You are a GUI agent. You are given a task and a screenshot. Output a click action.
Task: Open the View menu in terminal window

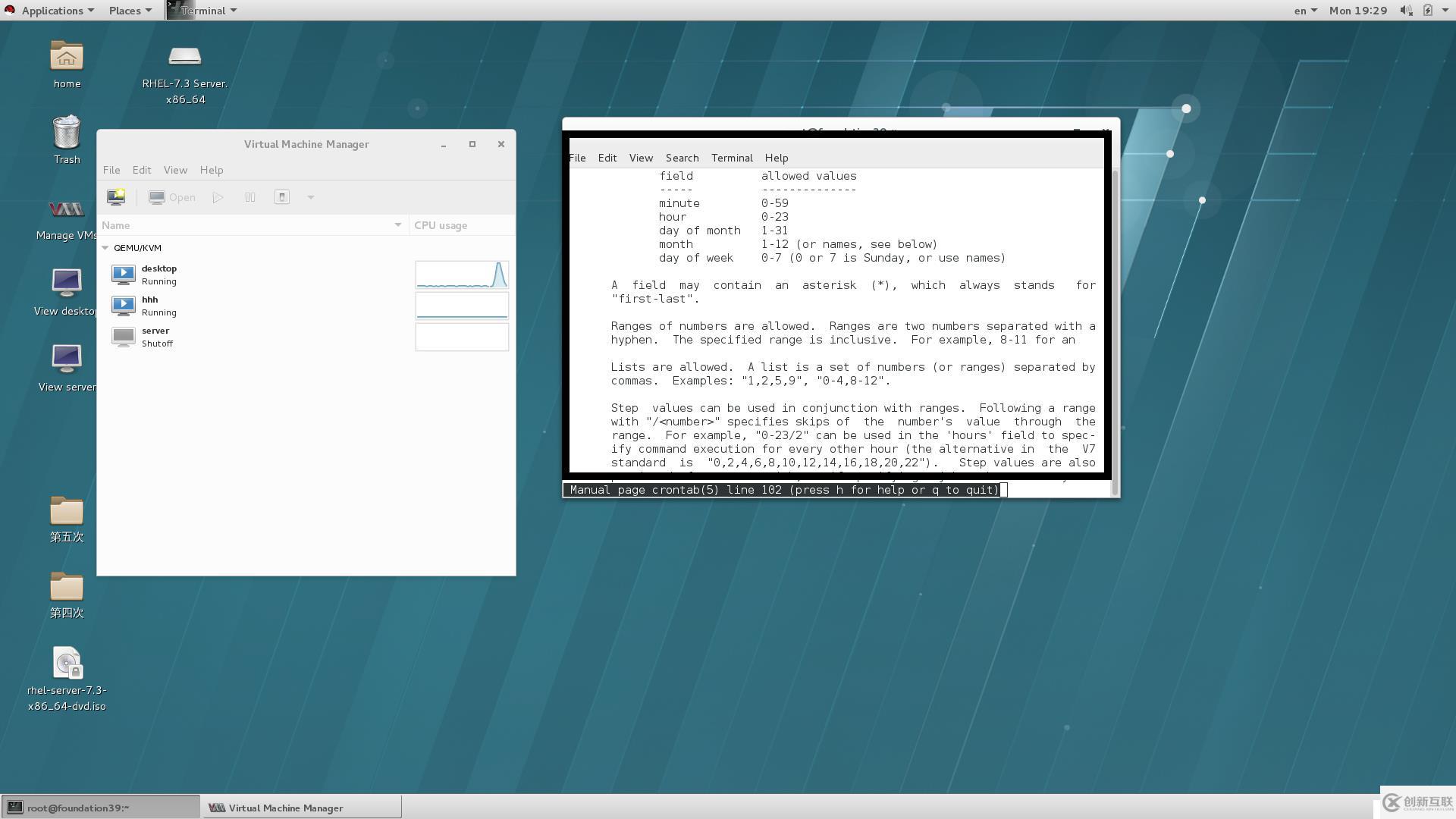point(640,157)
